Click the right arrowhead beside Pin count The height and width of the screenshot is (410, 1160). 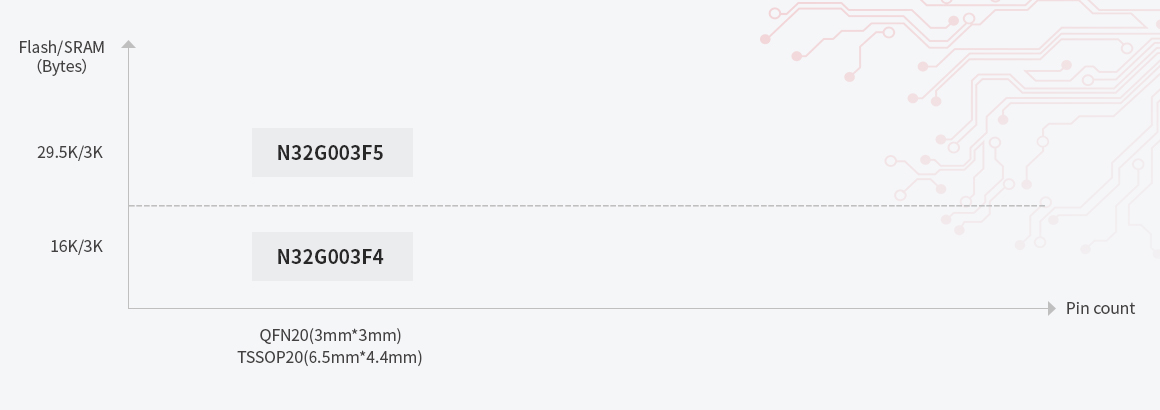[x=1051, y=308]
